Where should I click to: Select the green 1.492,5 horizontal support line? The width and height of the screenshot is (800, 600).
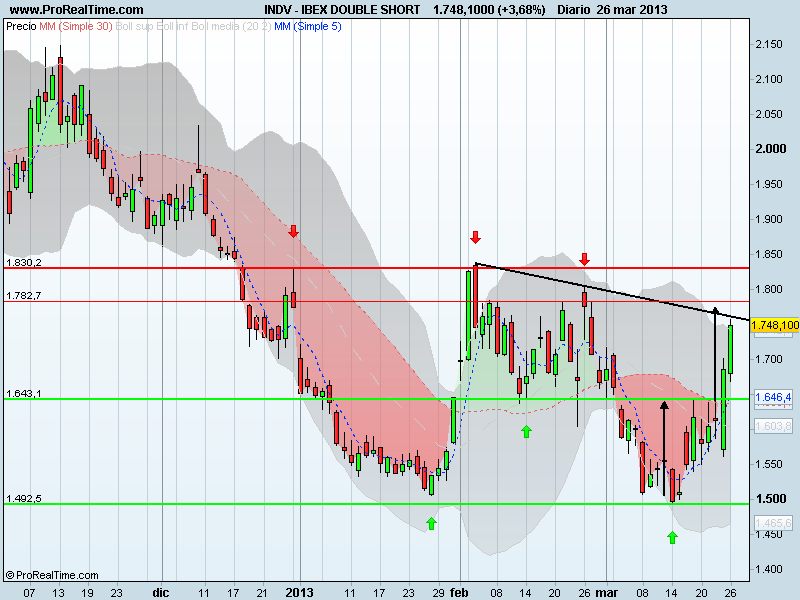click(377, 504)
